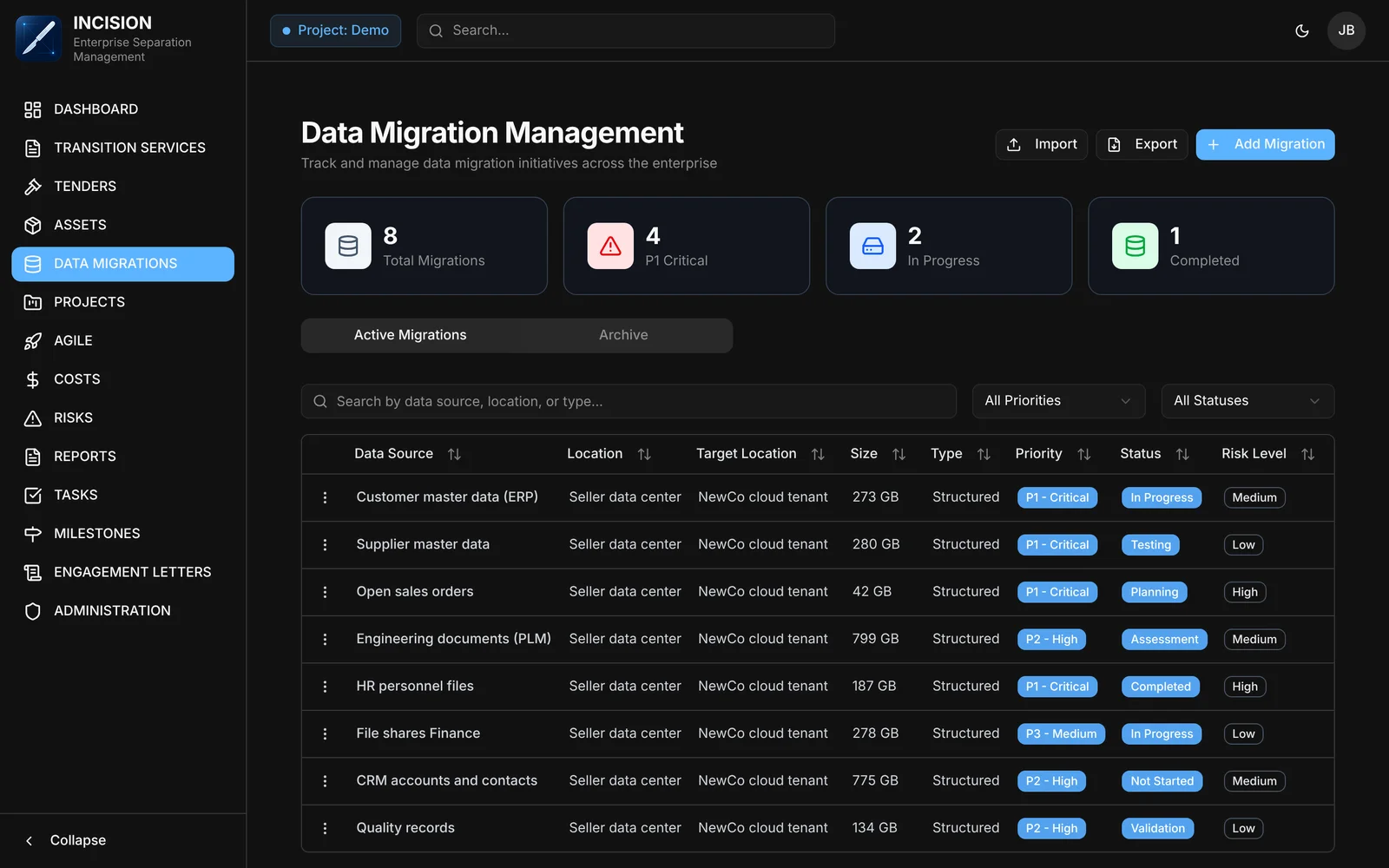Switch to the Archive tab

point(623,335)
